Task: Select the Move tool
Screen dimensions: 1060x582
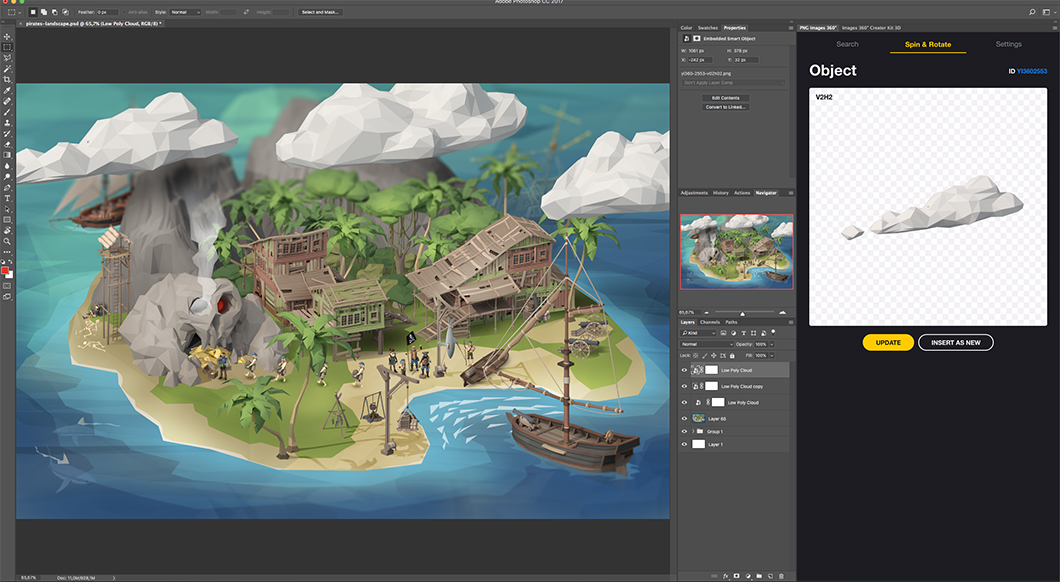Action: (x=7, y=37)
